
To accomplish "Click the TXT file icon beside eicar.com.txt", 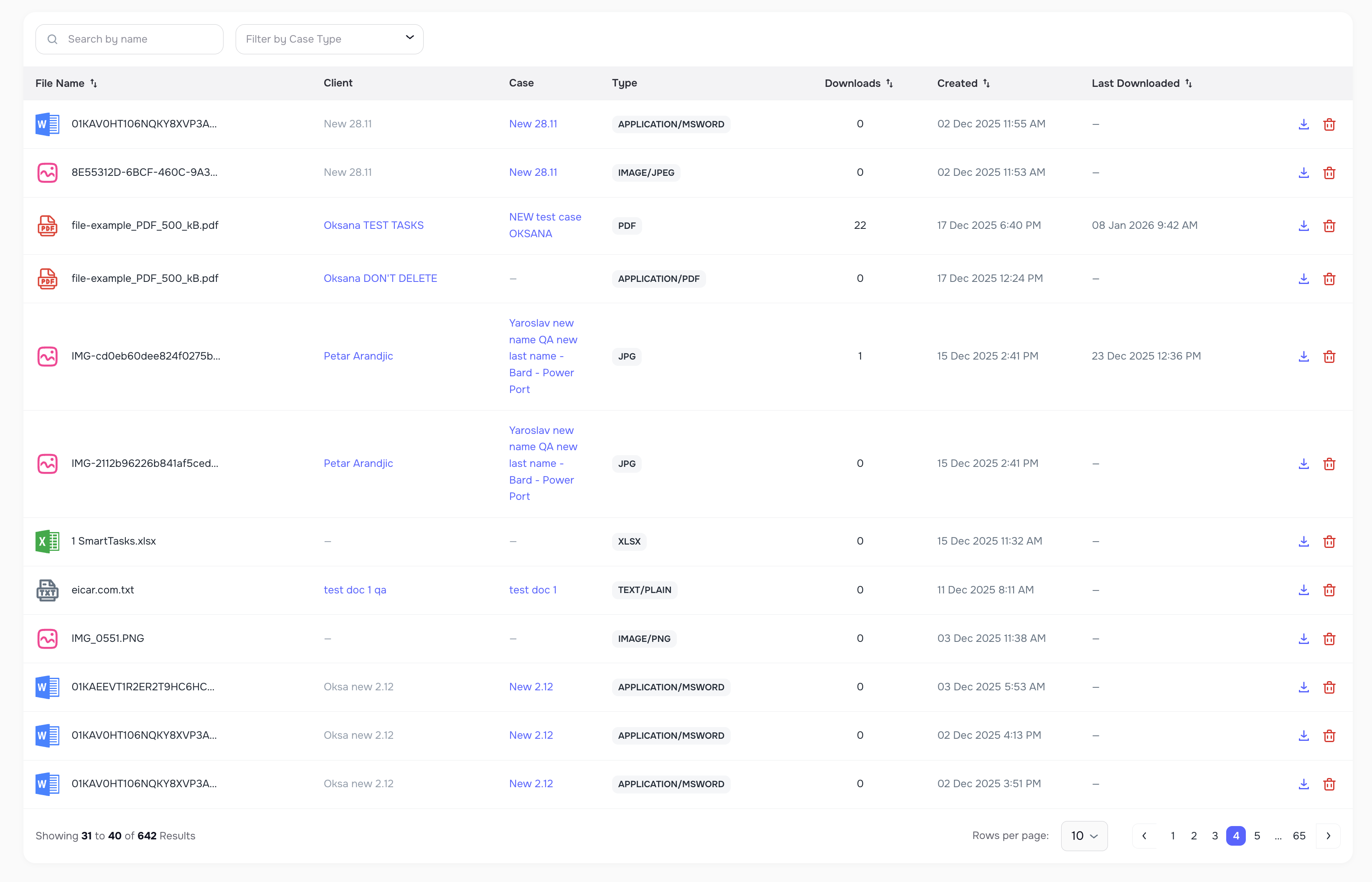I will click(x=47, y=589).
